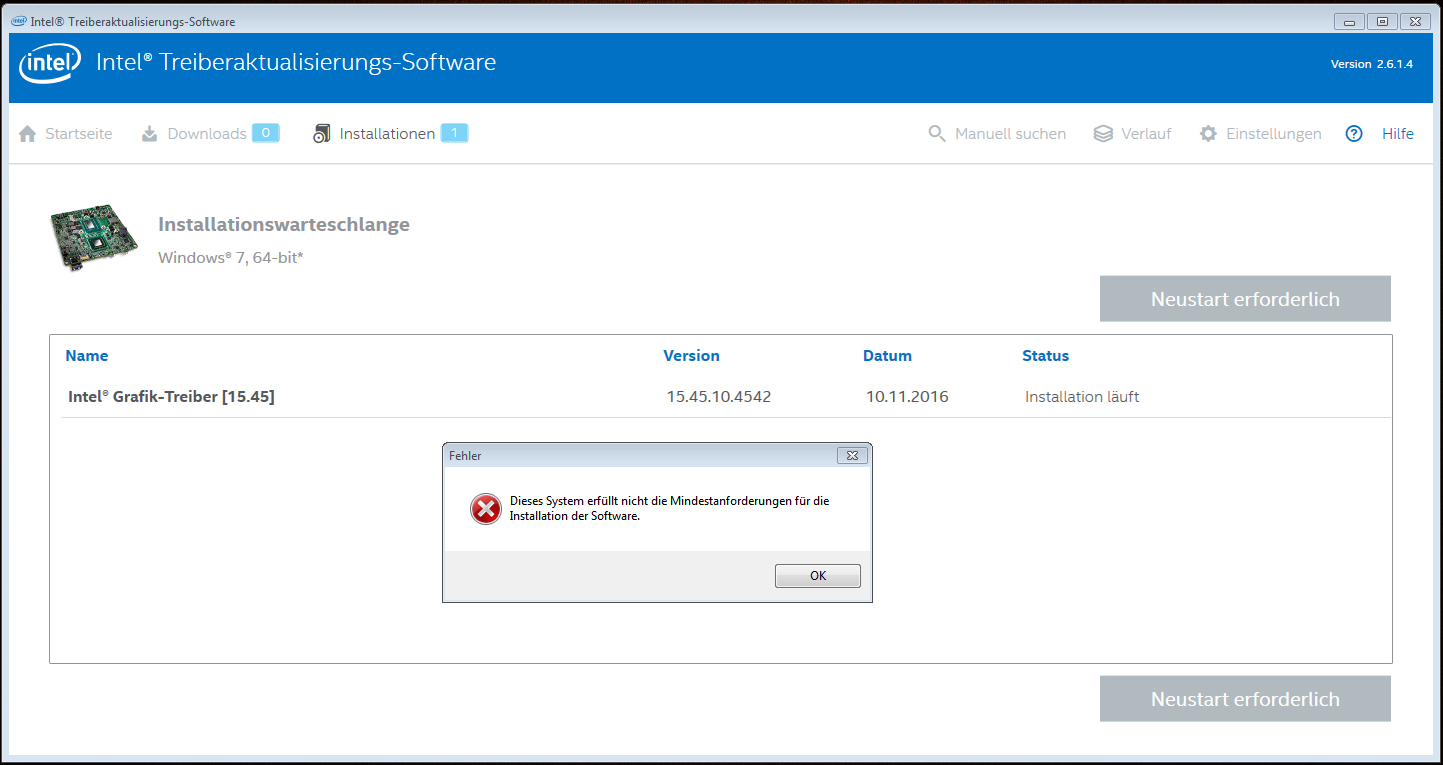This screenshot has width=1443, height=765.
Task: Click the Fehler dialog title
Action: click(x=465, y=456)
